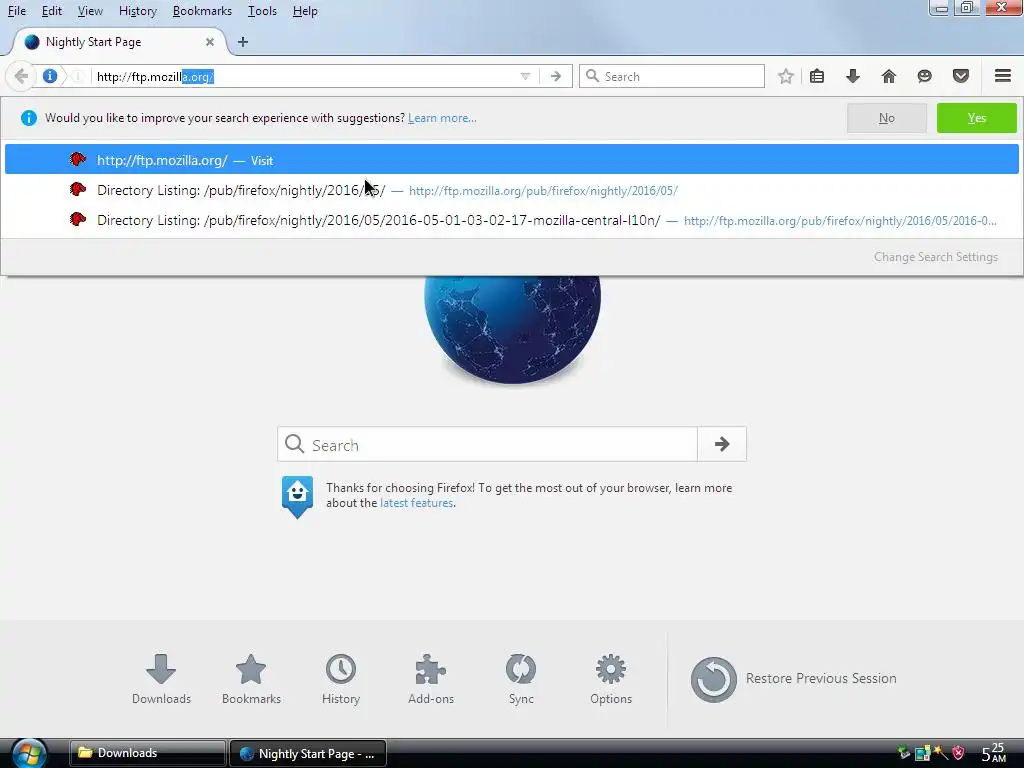This screenshot has width=1024, height=768.
Task: Click the Nightly Start Page taskbar item
Action: click(308, 753)
